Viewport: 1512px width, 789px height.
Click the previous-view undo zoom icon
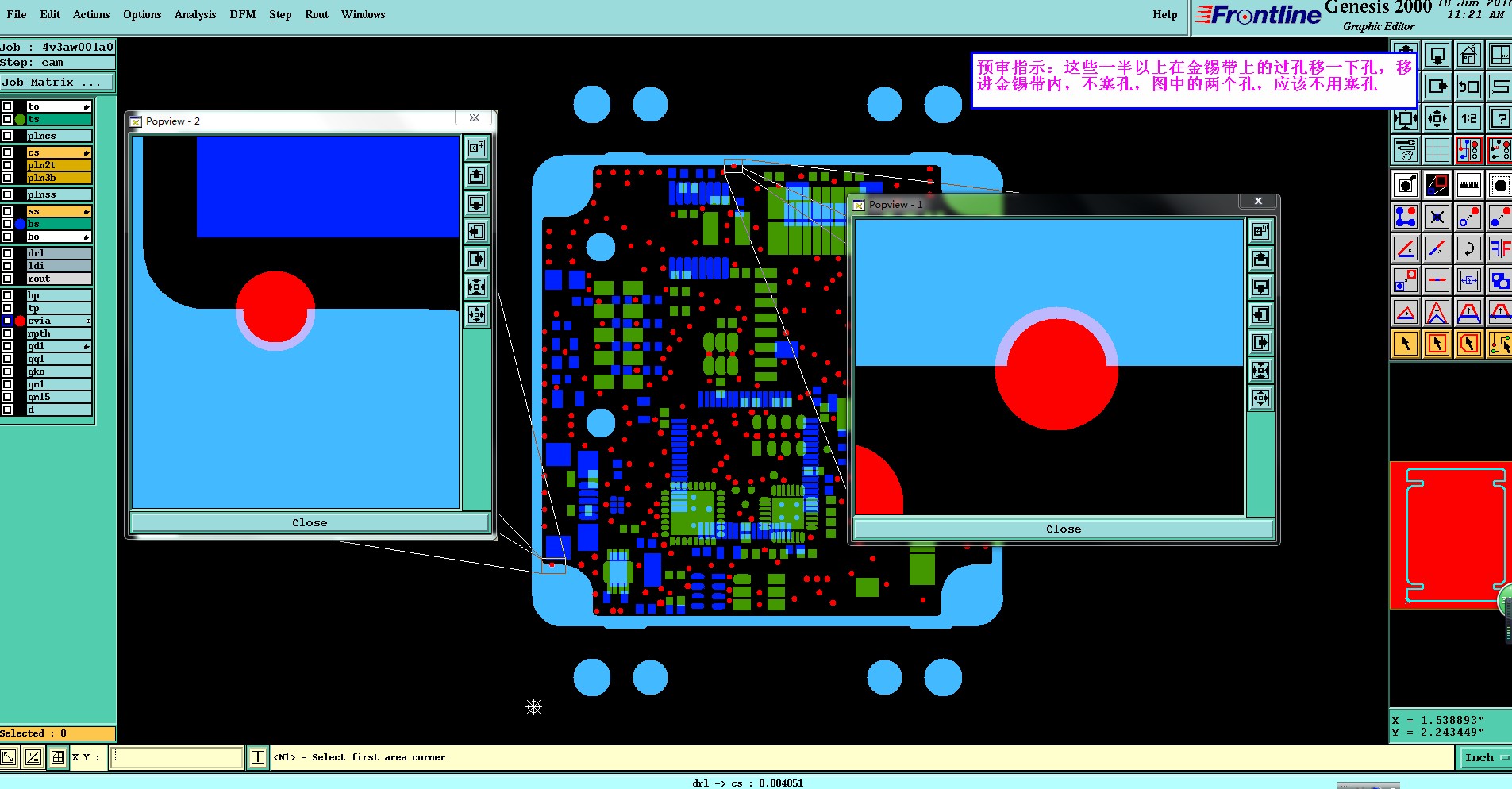1468,87
